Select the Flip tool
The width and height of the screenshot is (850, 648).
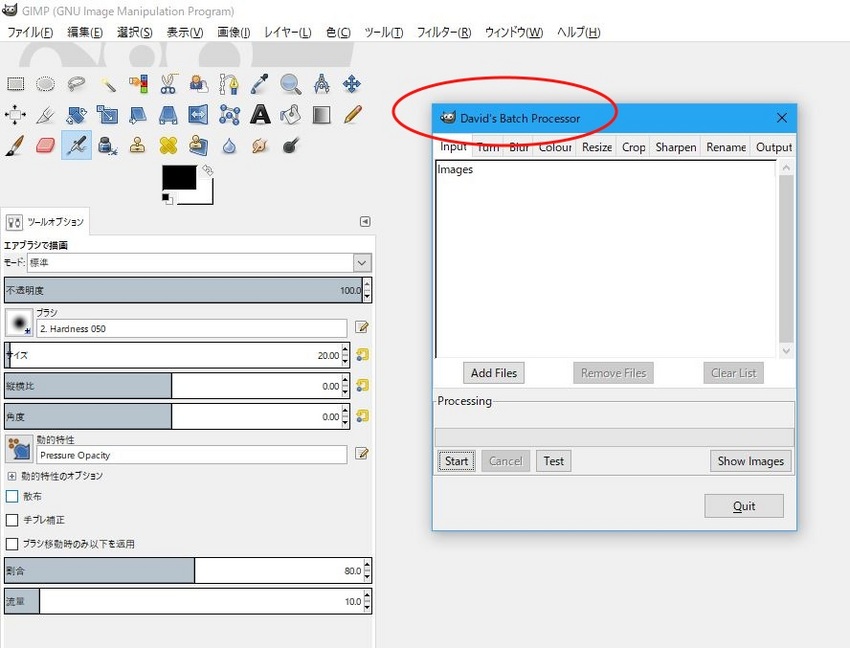pos(199,115)
